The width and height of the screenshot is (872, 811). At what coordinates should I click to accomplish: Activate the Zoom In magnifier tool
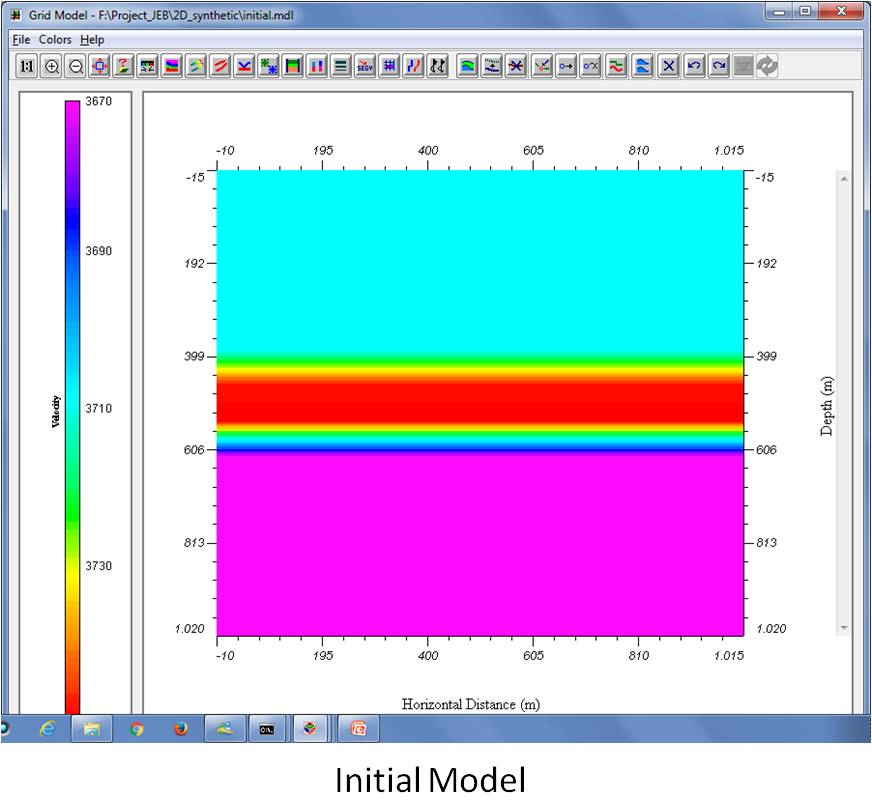tap(50, 66)
